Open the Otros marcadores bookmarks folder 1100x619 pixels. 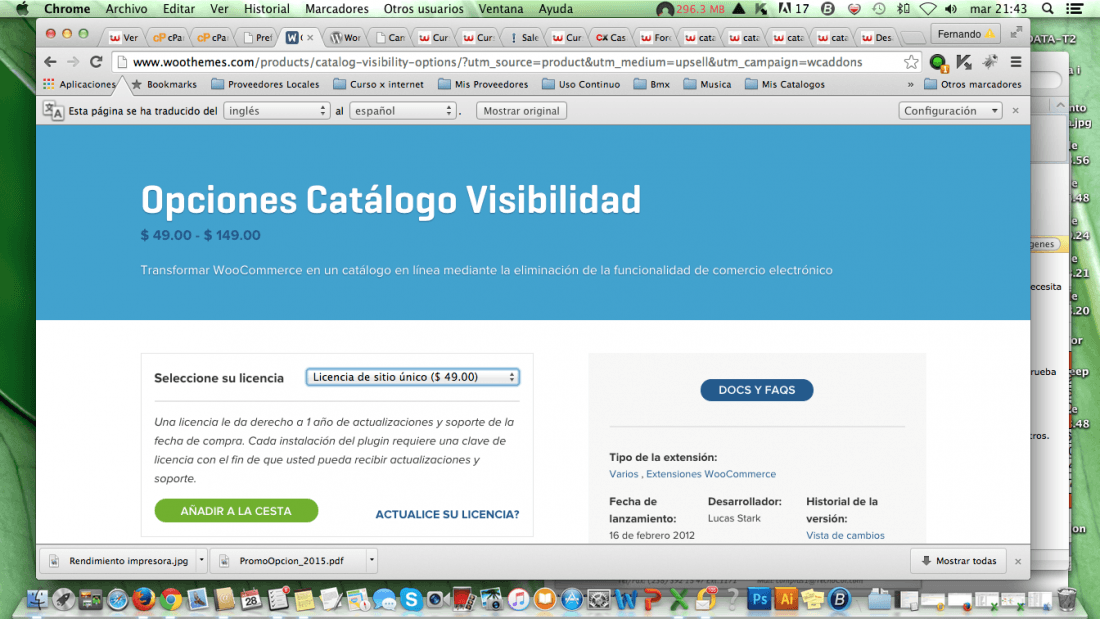pyautogui.click(x=973, y=84)
